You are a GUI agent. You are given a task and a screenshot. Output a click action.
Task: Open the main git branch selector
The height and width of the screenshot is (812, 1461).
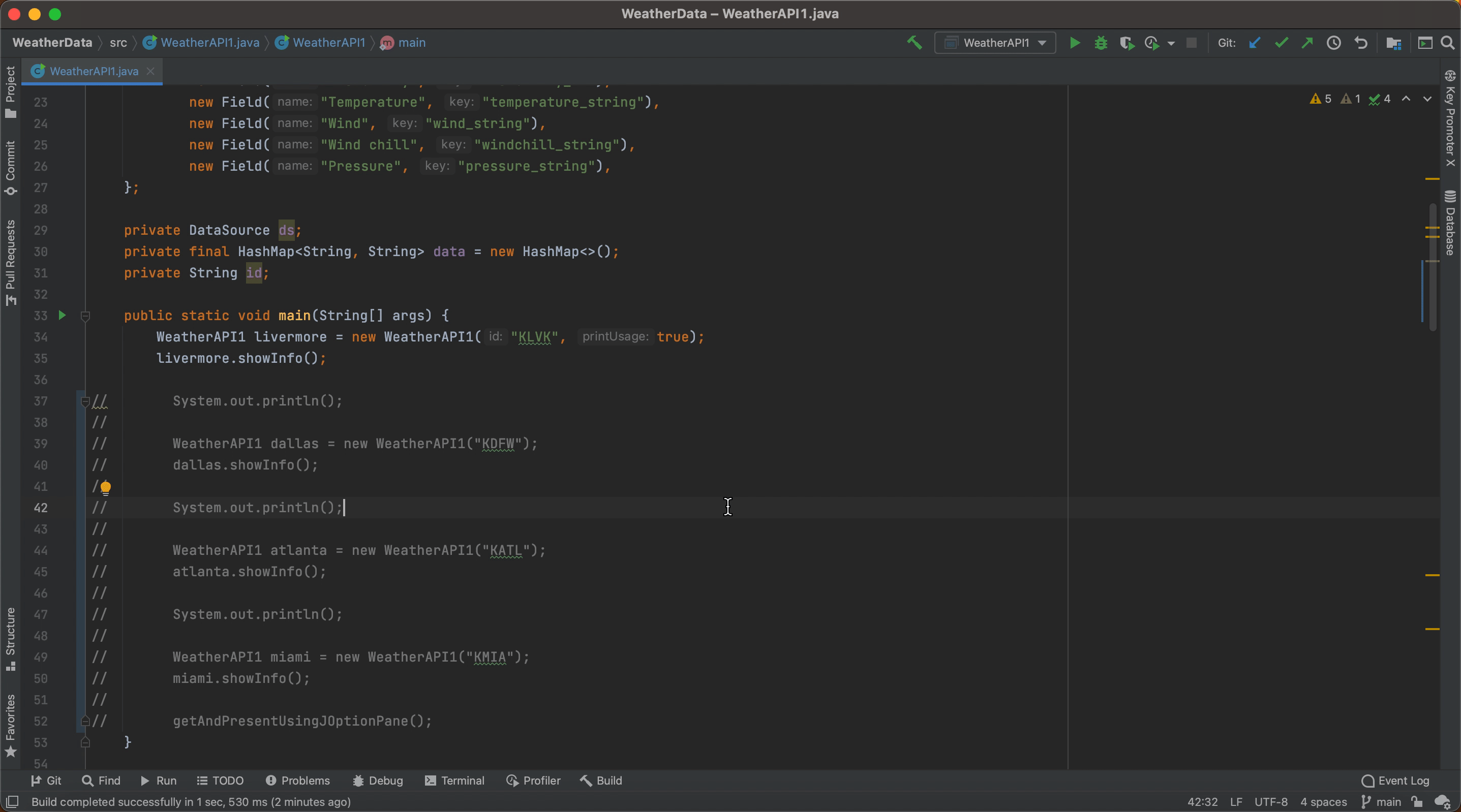pyautogui.click(x=1382, y=802)
